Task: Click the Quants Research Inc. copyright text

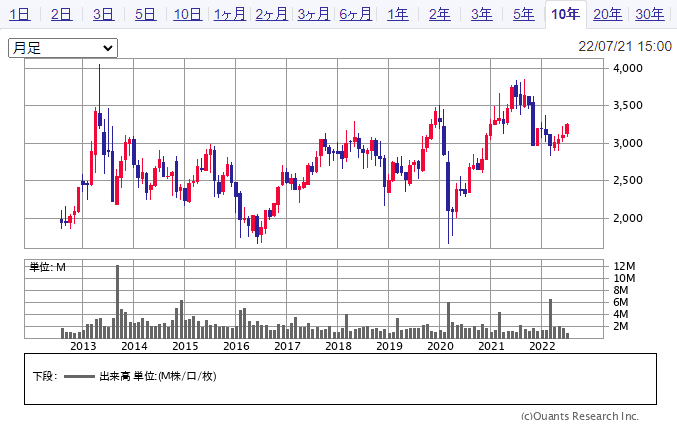Action: 580,416
